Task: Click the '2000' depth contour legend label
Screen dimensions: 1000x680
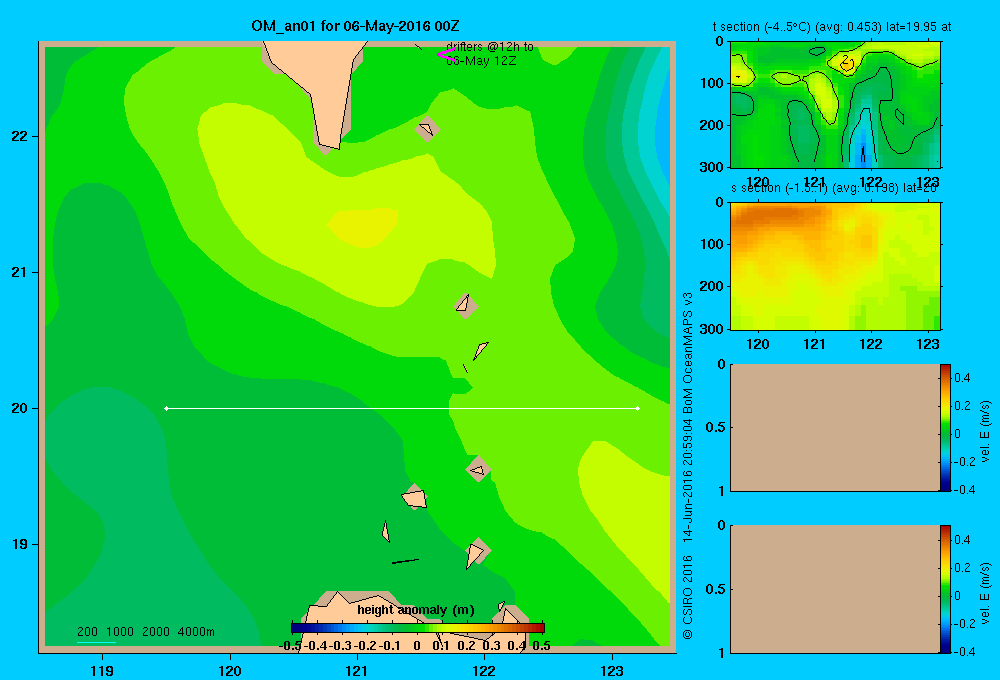Action: (156, 632)
